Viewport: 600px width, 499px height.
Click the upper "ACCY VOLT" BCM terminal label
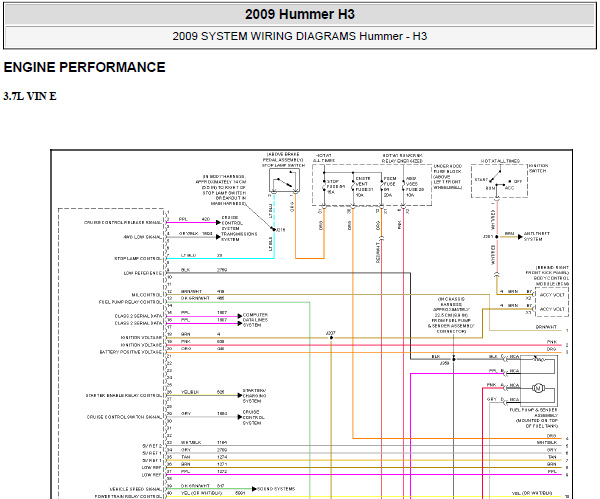pyautogui.click(x=552, y=295)
